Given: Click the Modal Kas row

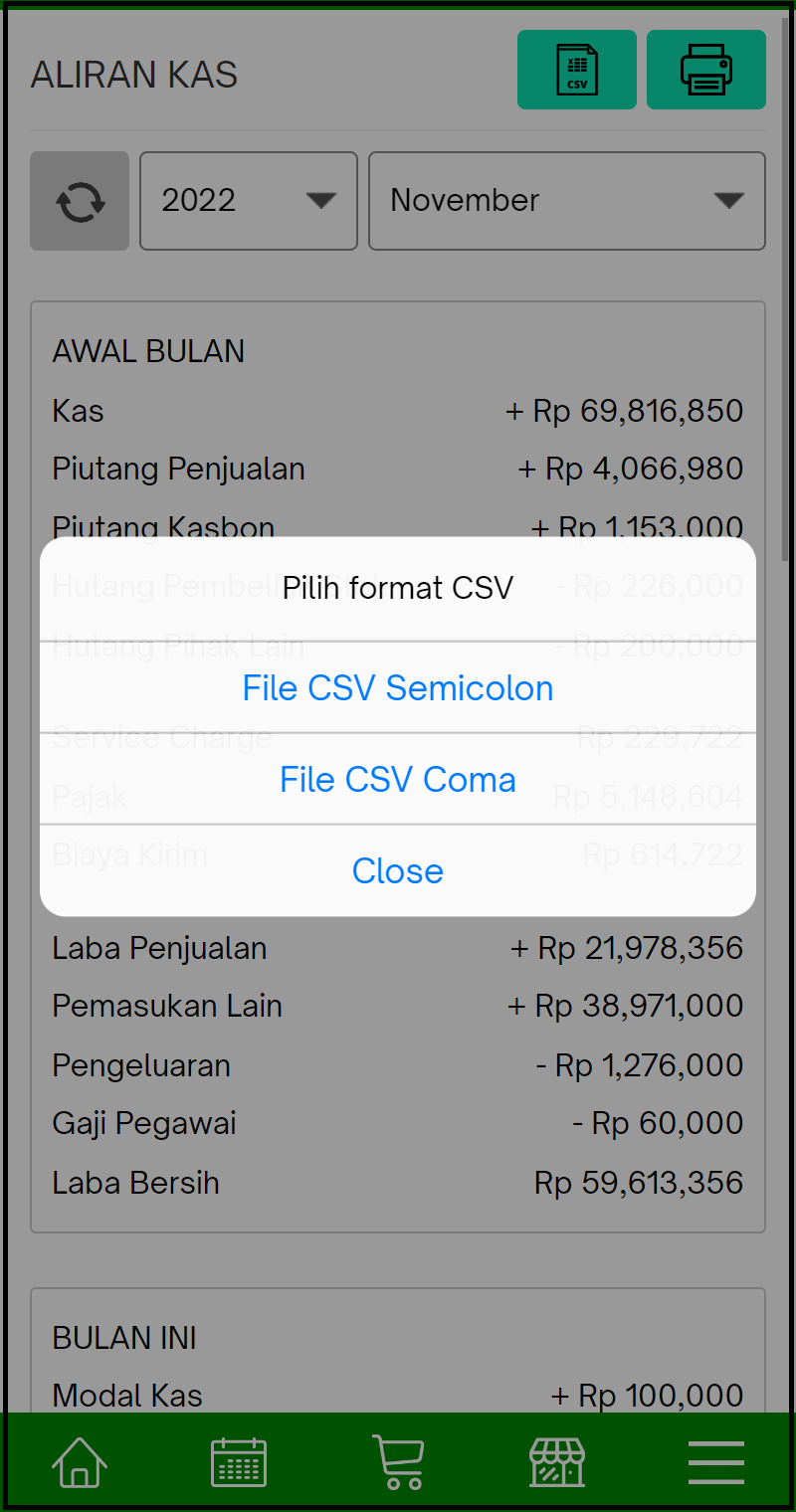Looking at the screenshot, I should pos(397,1395).
